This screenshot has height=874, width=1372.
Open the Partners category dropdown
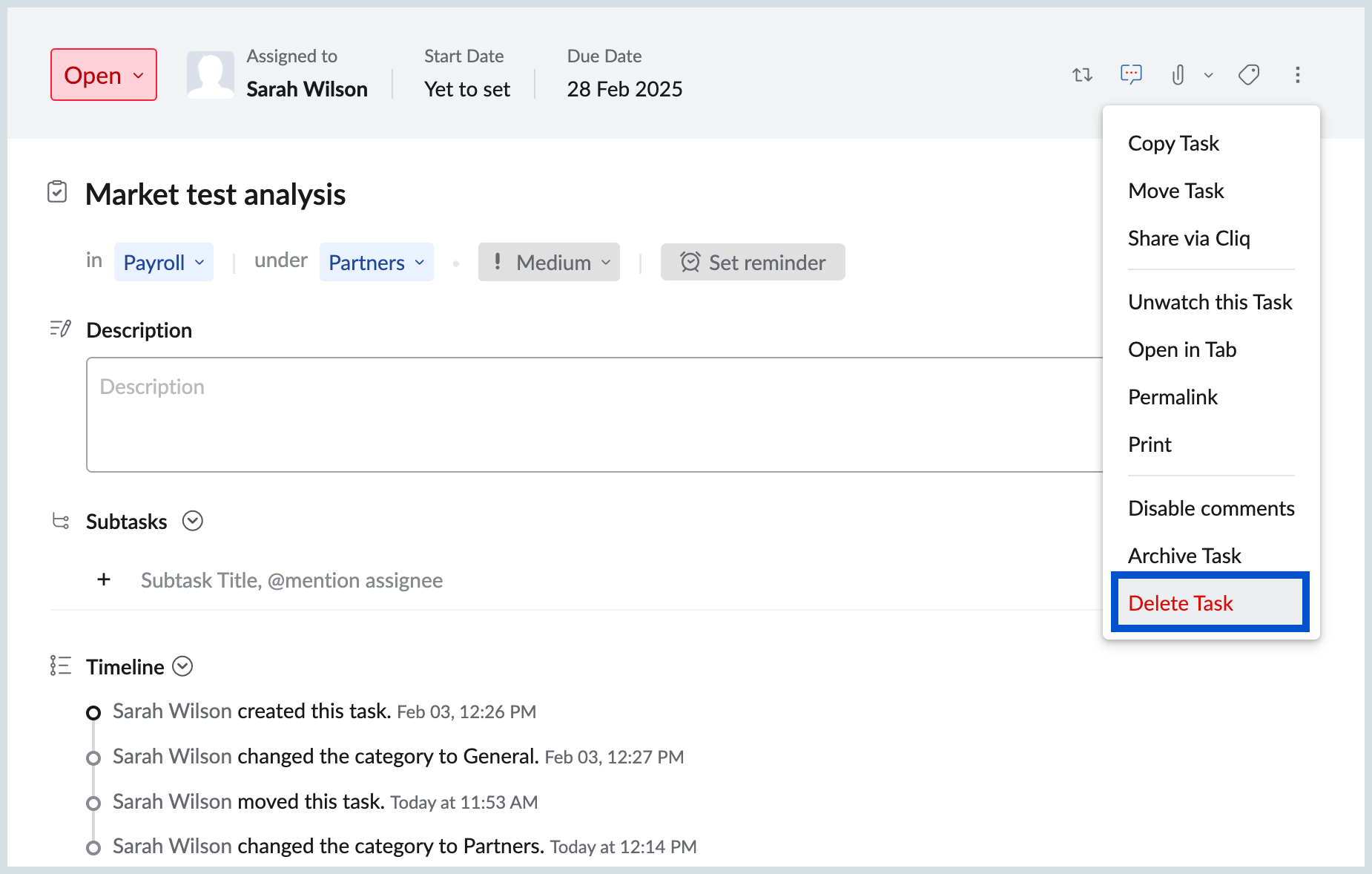pyautogui.click(x=376, y=263)
